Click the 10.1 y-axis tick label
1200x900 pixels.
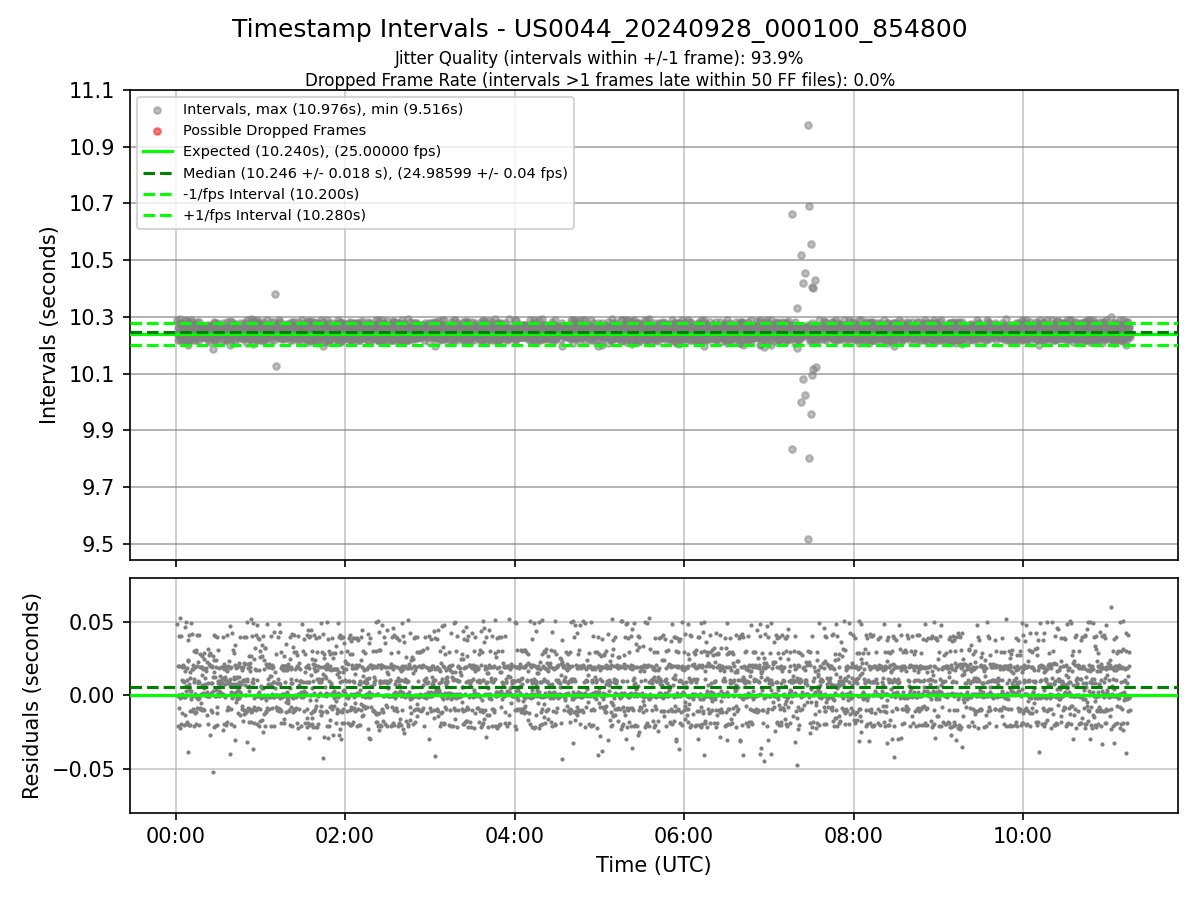point(93,374)
